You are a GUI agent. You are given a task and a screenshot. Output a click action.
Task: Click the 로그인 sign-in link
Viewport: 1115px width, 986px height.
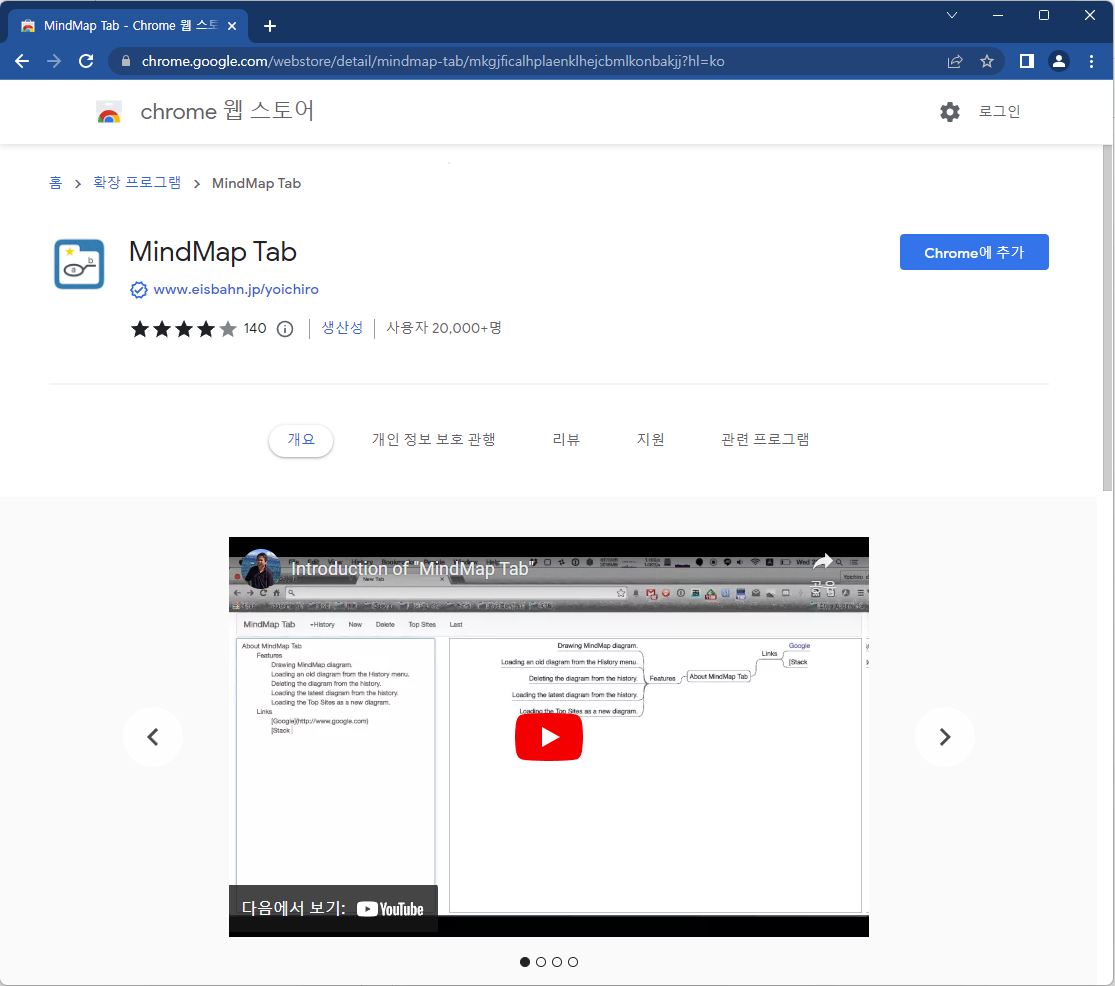click(x=999, y=111)
